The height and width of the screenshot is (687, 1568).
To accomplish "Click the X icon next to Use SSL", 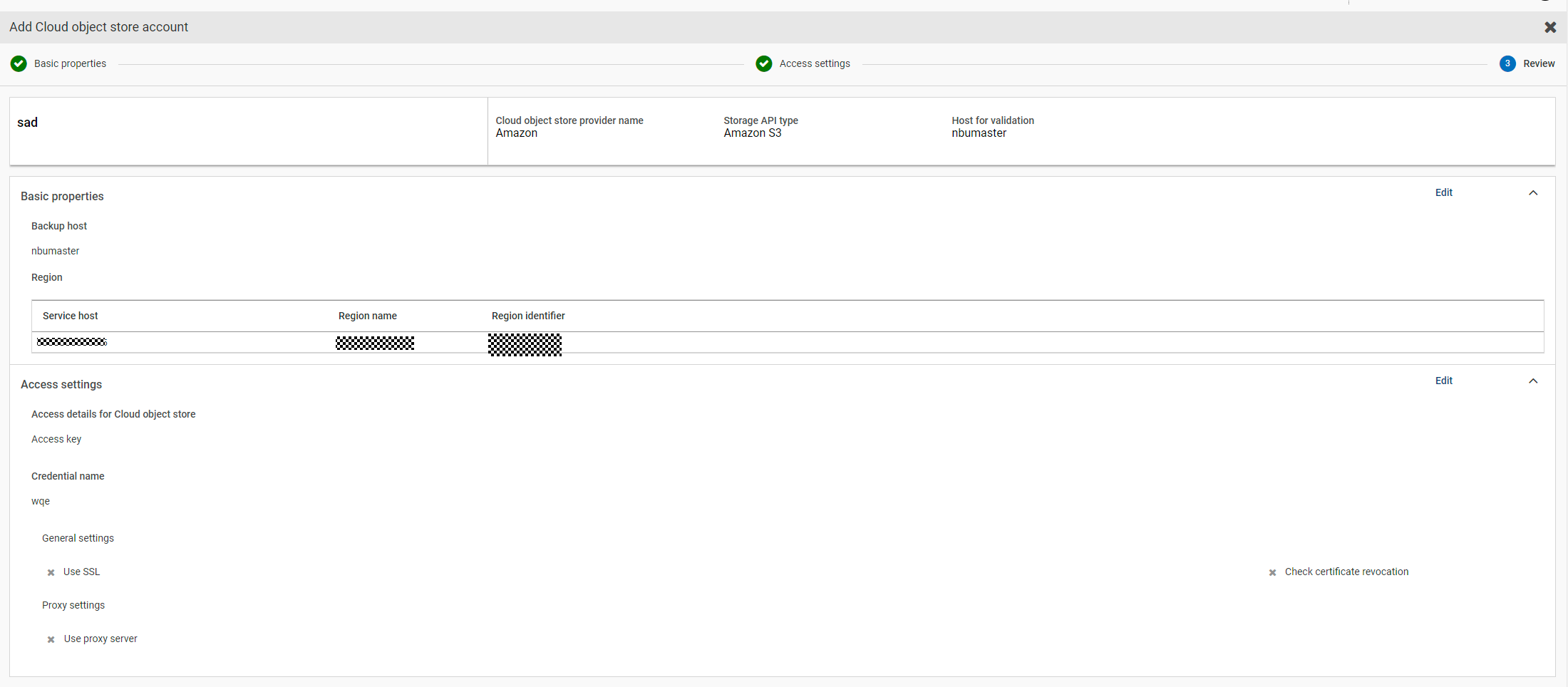I will (x=51, y=572).
